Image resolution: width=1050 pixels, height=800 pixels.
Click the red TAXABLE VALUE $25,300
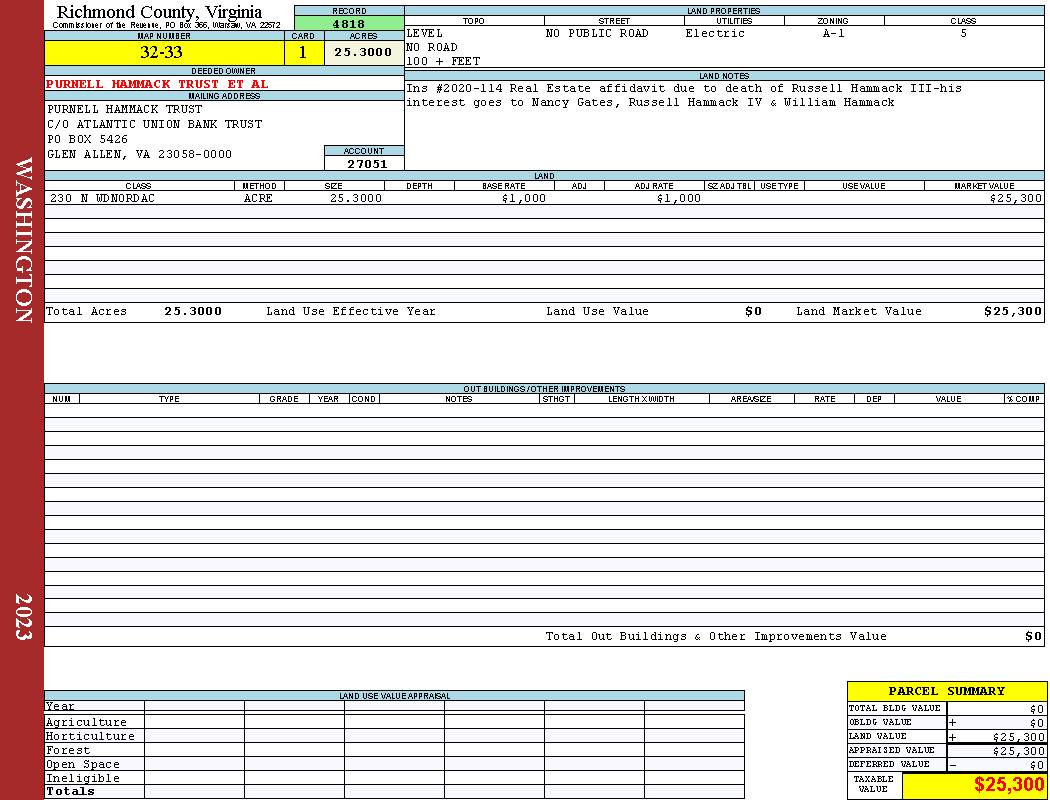(x=1008, y=785)
